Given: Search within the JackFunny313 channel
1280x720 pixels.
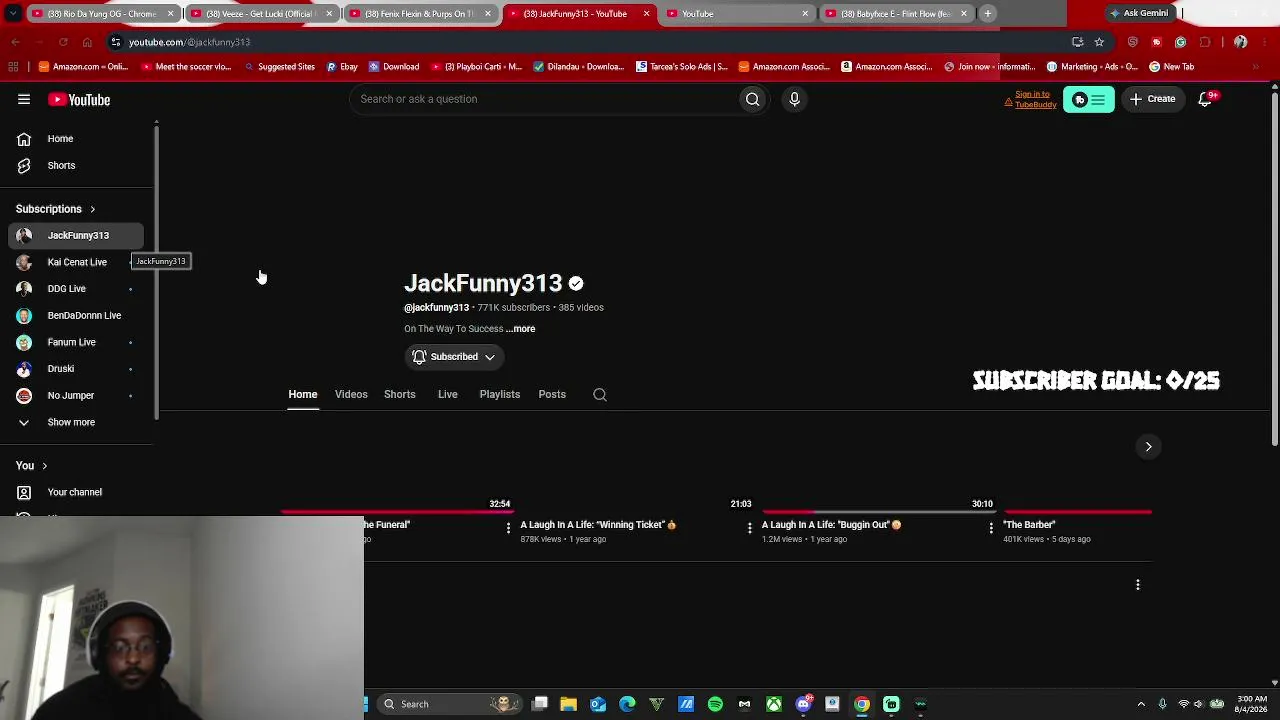Looking at the screenshot, I should (600, 394).
